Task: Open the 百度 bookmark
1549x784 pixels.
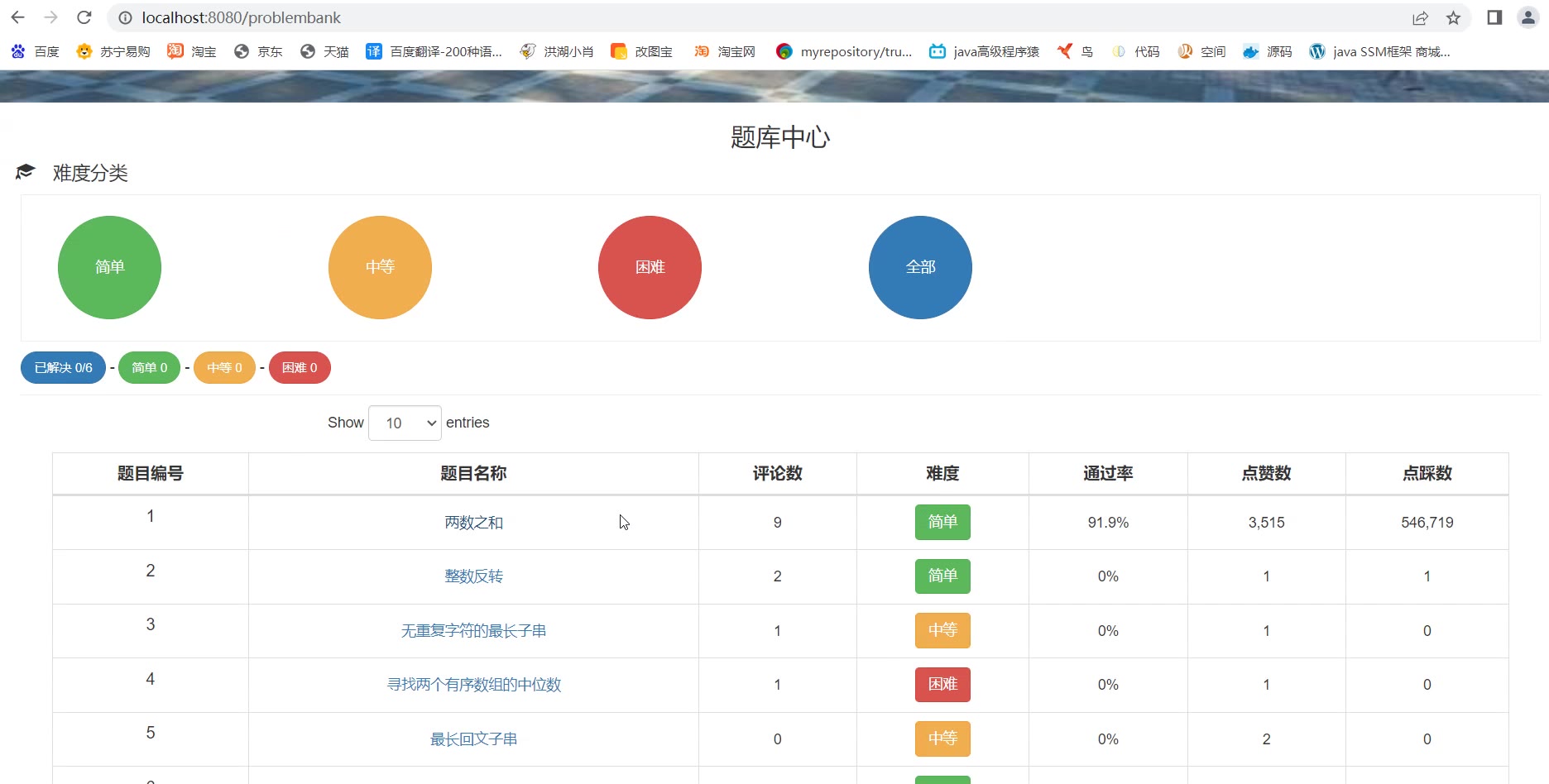Action: 36,51
